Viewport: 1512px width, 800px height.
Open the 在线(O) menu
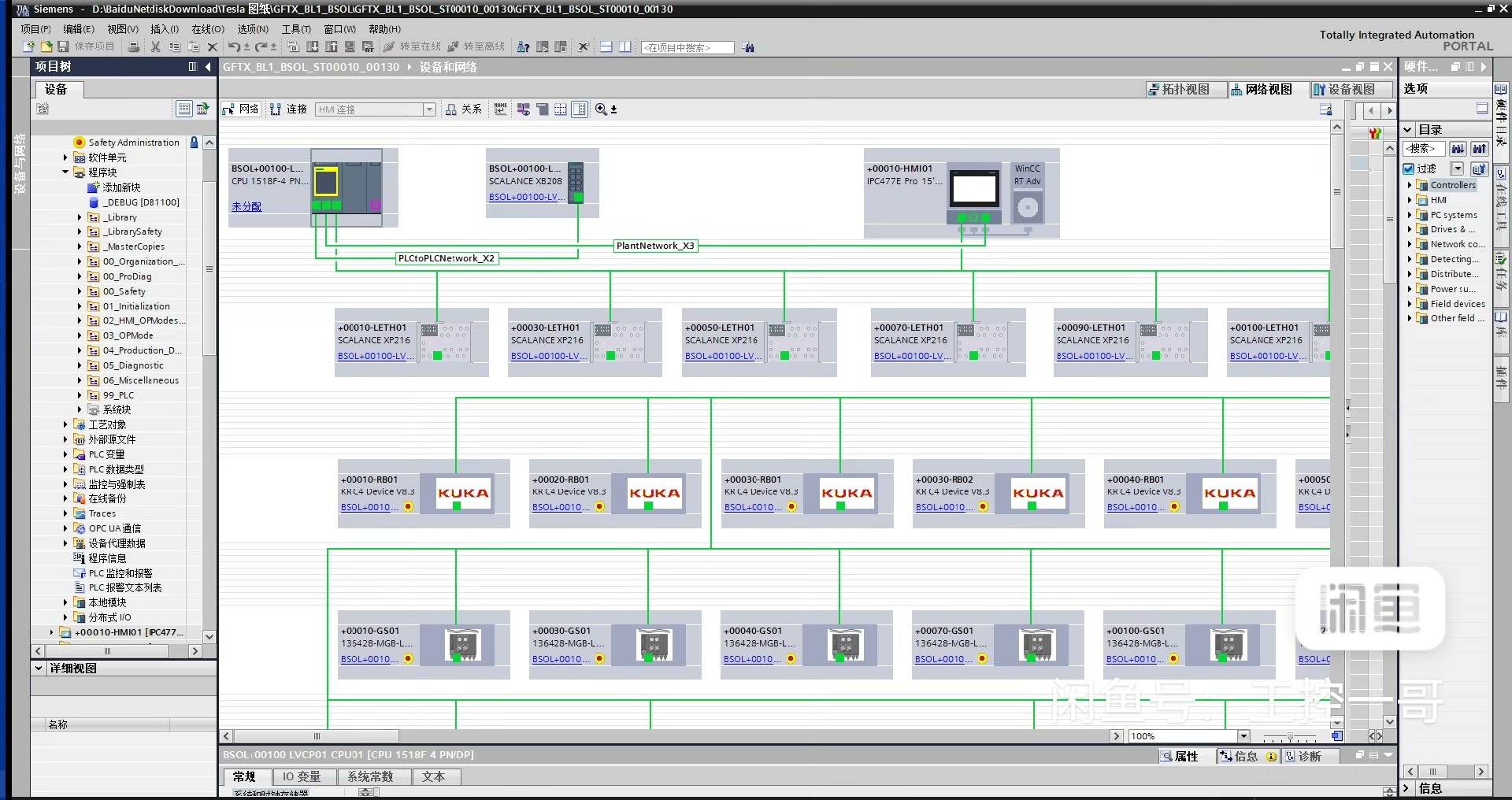click(208, 29)
